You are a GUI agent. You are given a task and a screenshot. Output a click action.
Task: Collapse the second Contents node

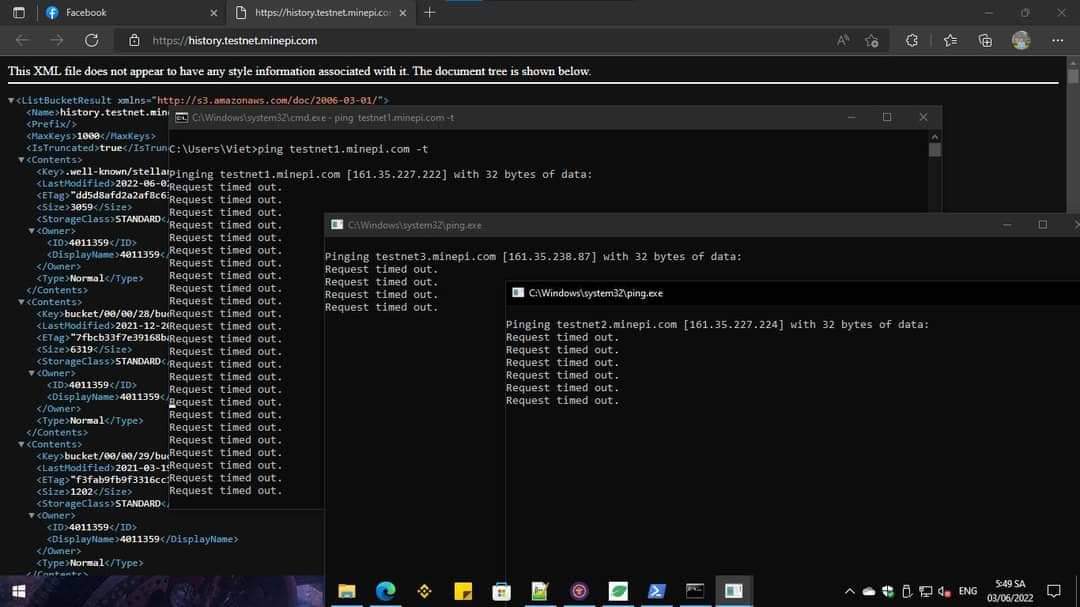tap(21, 302)
